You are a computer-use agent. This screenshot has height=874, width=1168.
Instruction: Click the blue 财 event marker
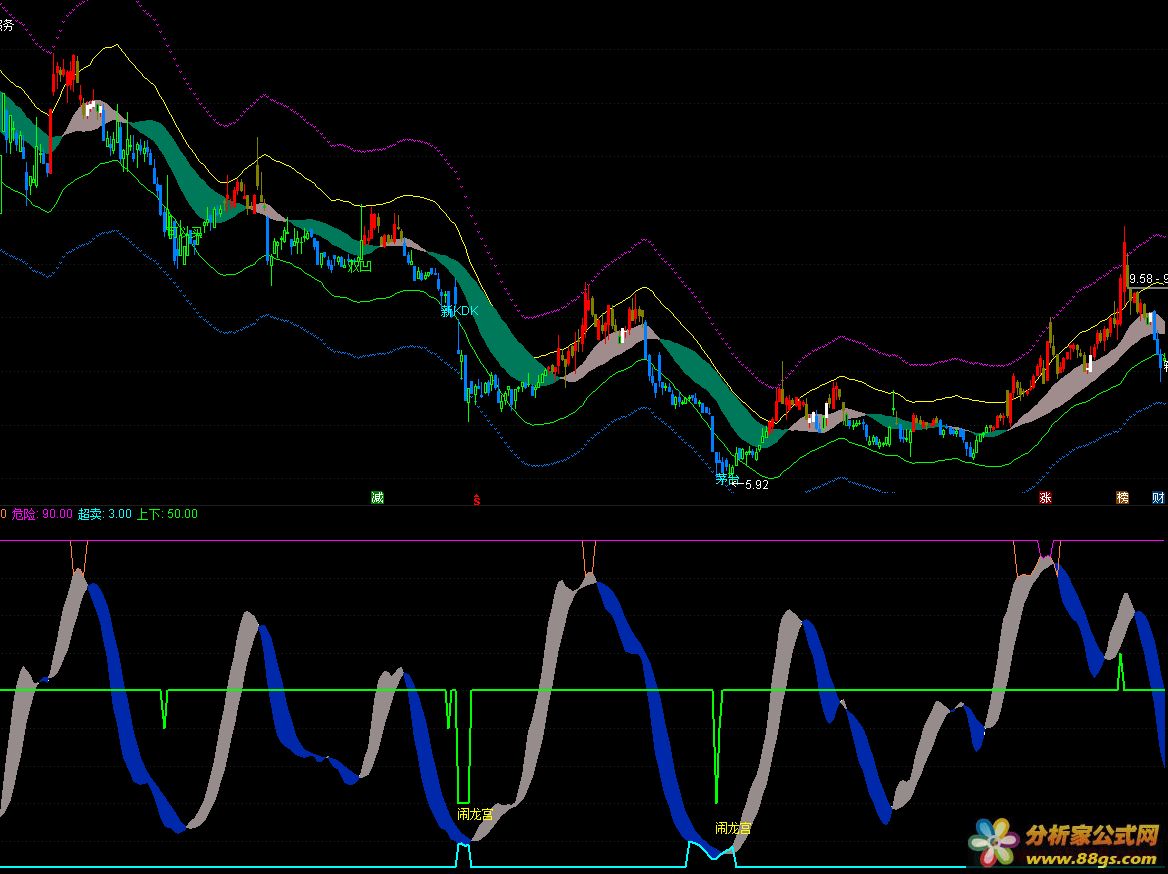[1158, 498]
